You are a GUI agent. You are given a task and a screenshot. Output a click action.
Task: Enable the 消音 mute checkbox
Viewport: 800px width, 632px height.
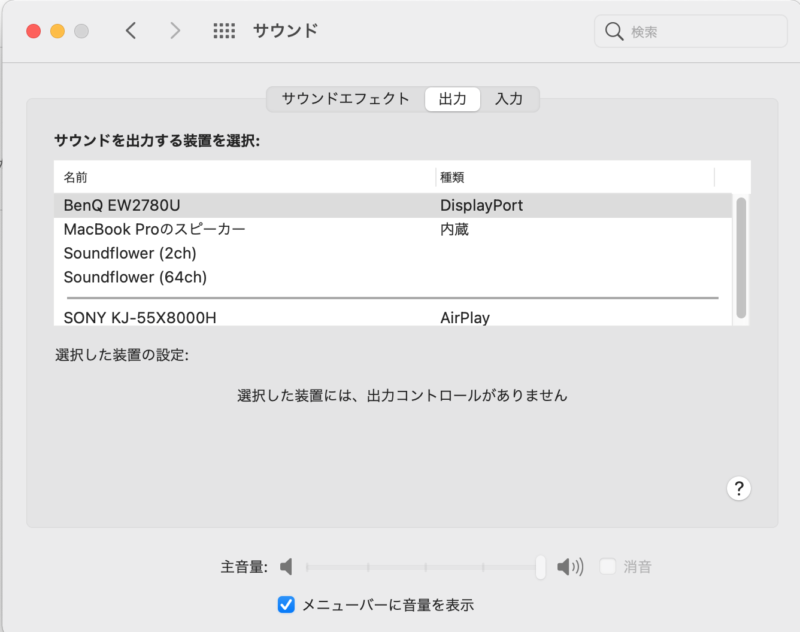[607, 566]
